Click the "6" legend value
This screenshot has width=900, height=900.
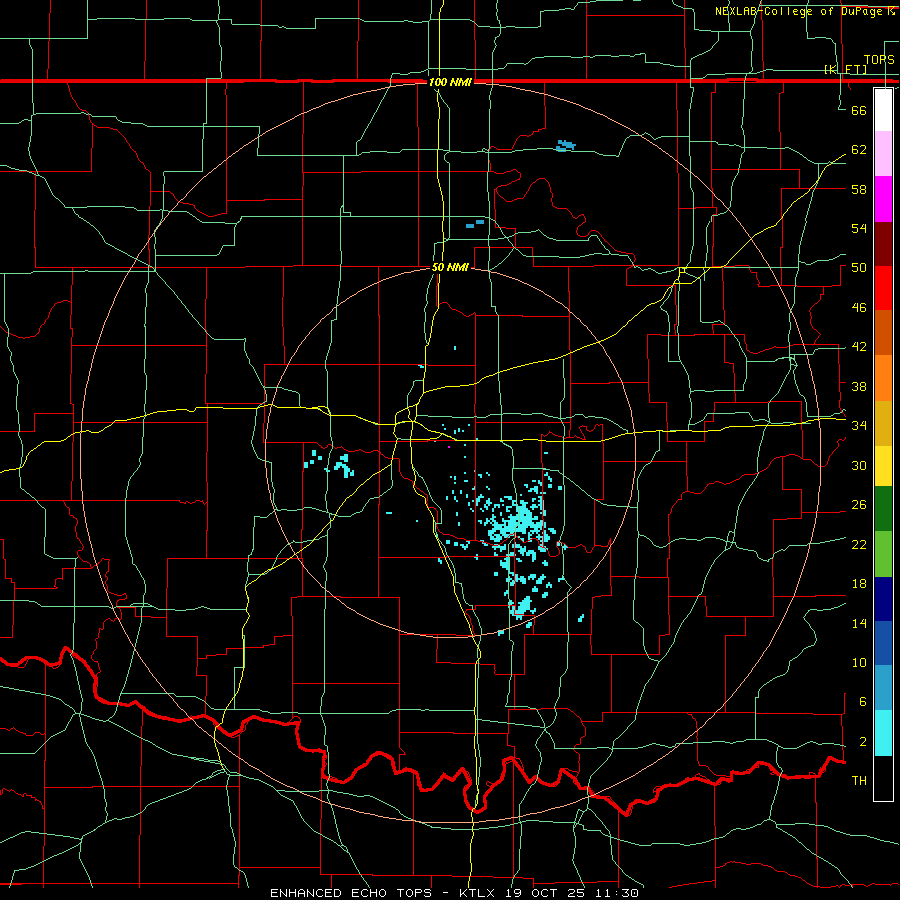[863, 702]
